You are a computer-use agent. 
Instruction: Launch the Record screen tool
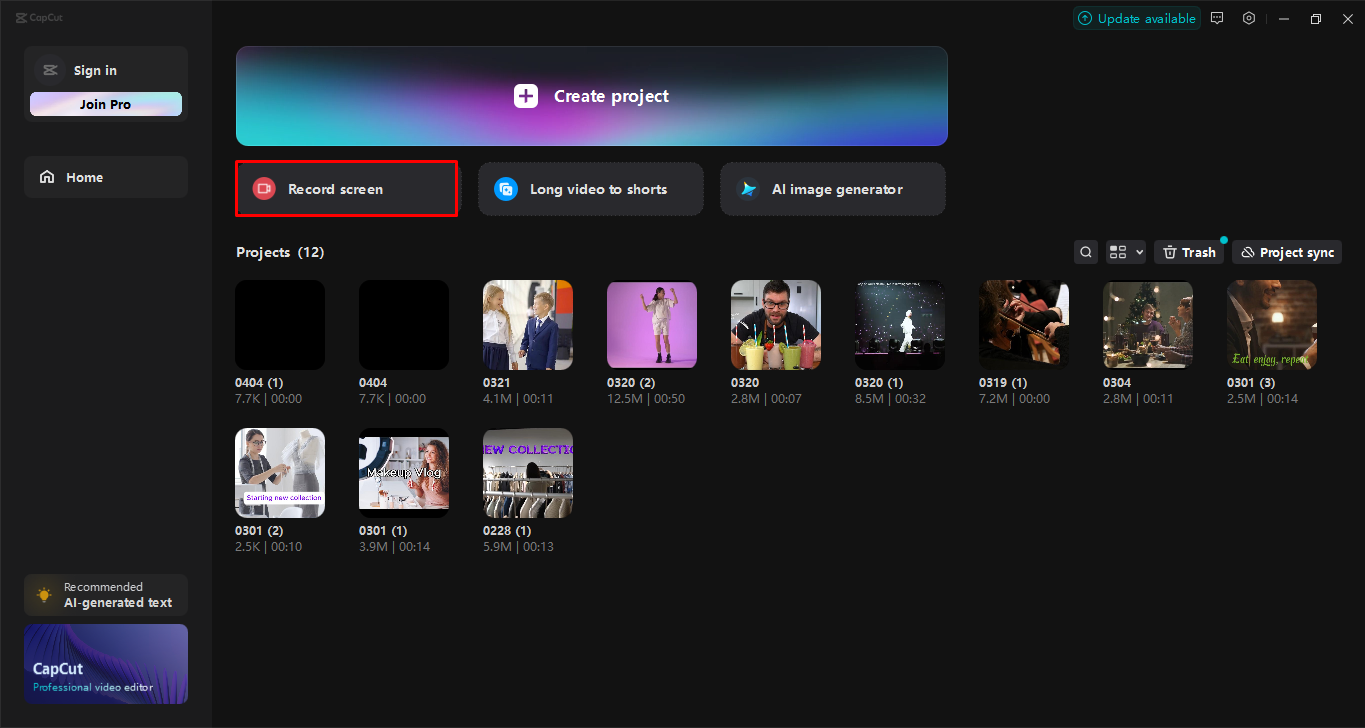[346, 189]
